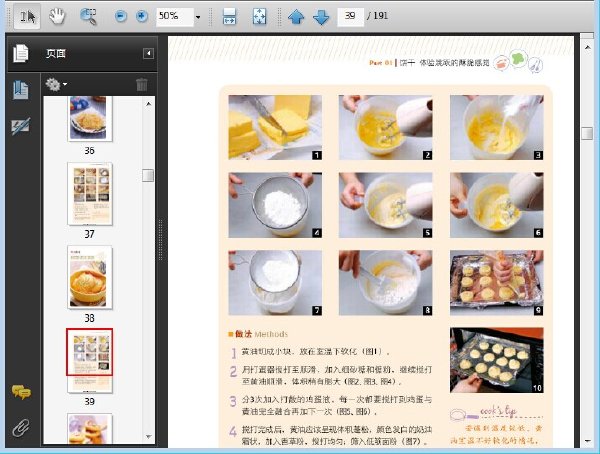Viewport: 600px width, 454px height.
Task: Click the thumbnail panel scroll down arrow
Action: pos(148,436)
